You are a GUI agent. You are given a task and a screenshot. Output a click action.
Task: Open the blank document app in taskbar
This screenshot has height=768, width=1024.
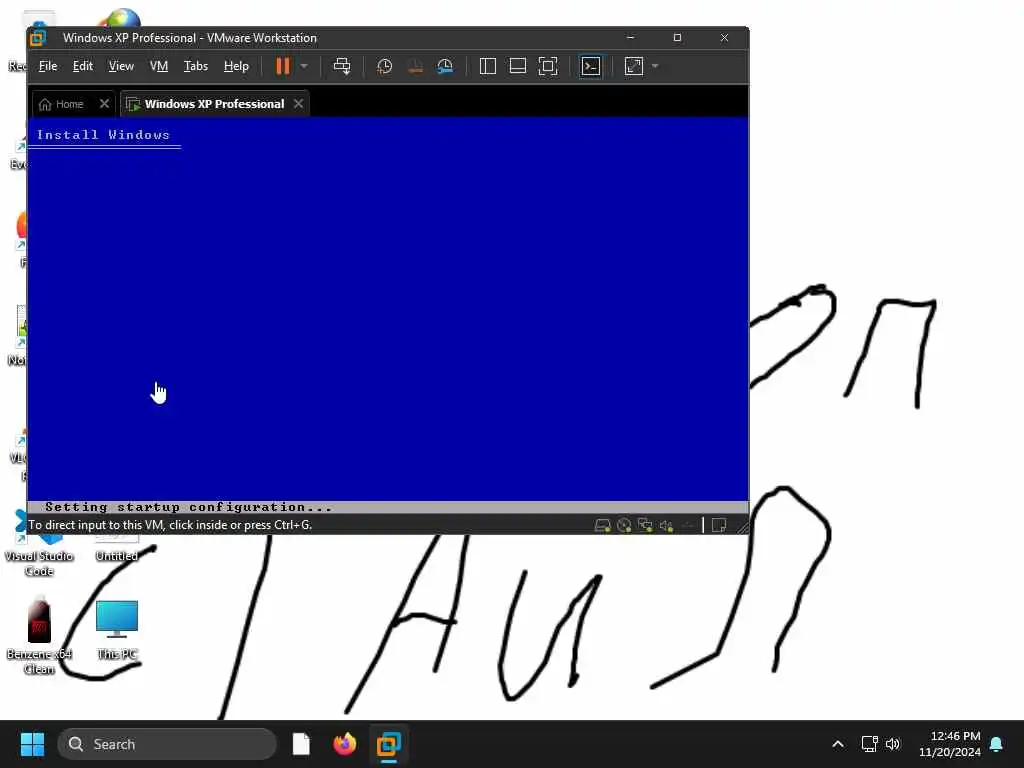click(301, 744)
